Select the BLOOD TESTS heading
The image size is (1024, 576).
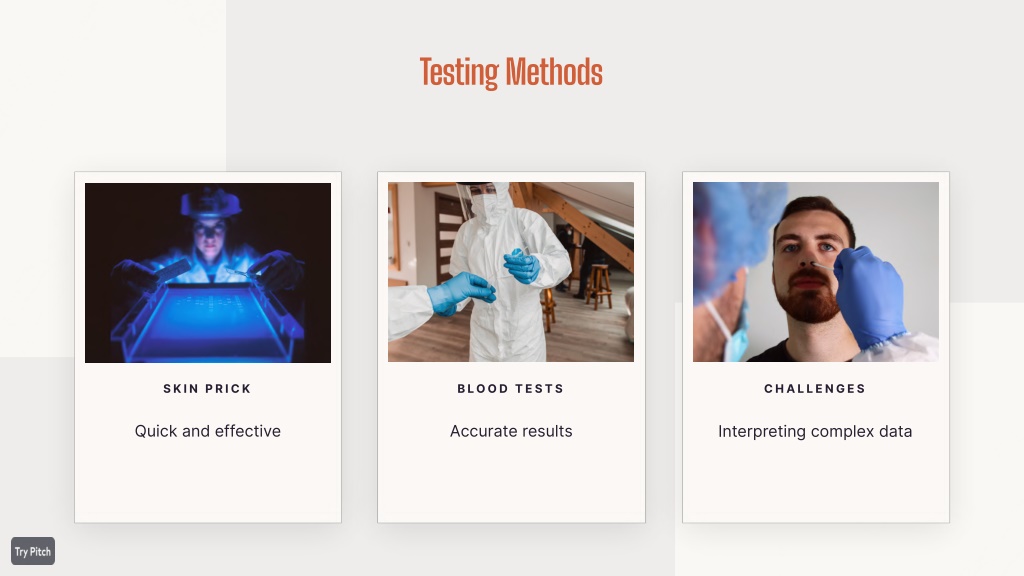pyautogui.click(x=511, y=389)
